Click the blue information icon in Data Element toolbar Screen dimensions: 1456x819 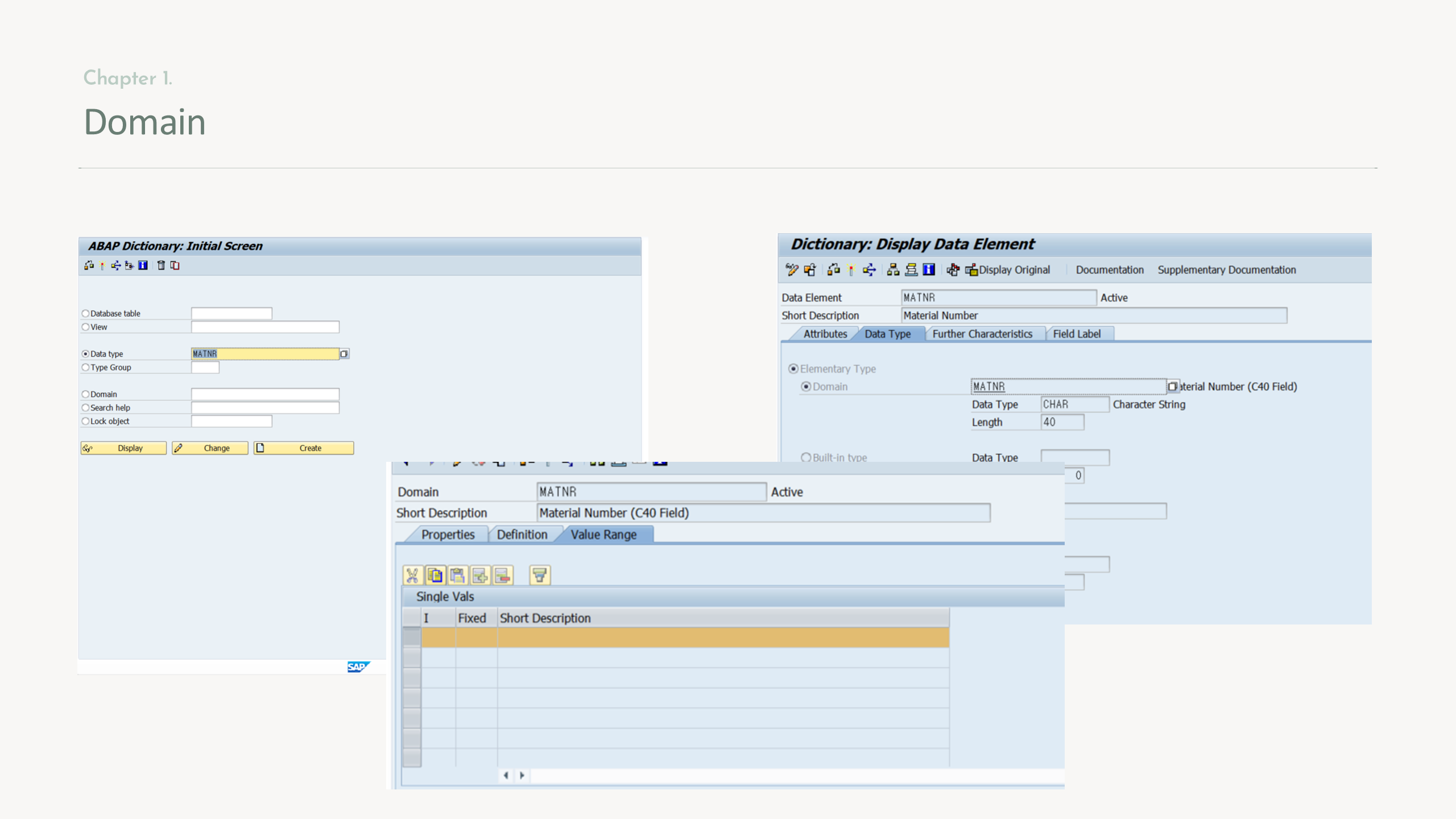[x=929, y=270]
